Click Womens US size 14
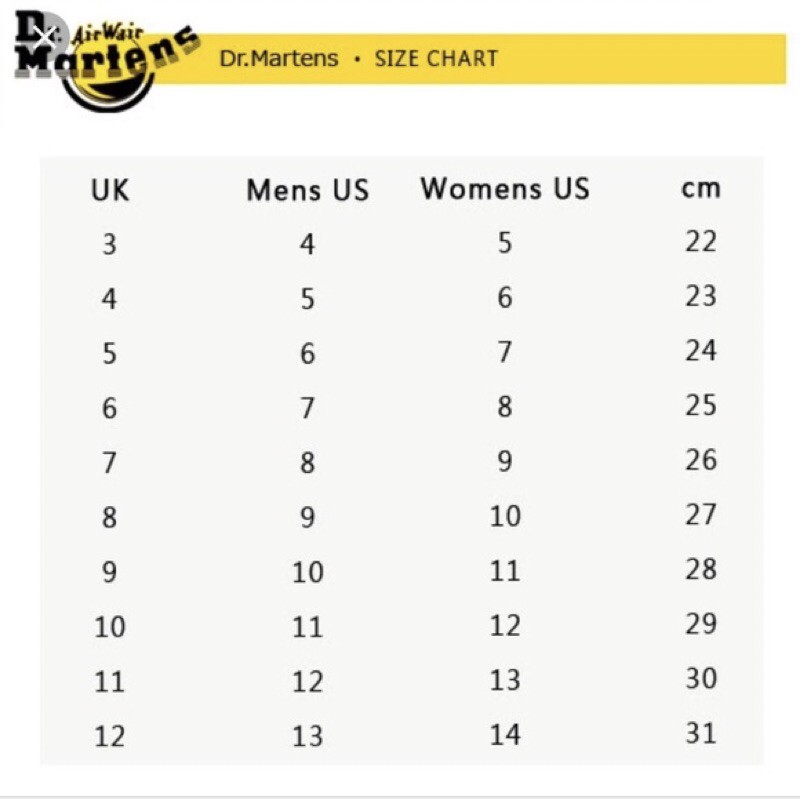The width and height of the screenshot is (800, 800). 505,735
